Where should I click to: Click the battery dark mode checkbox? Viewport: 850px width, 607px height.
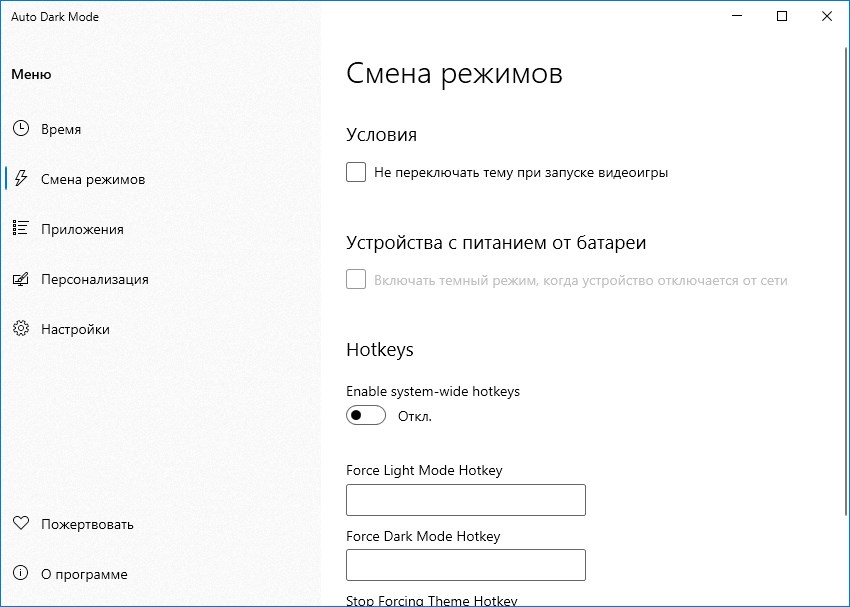coord(355,279)
